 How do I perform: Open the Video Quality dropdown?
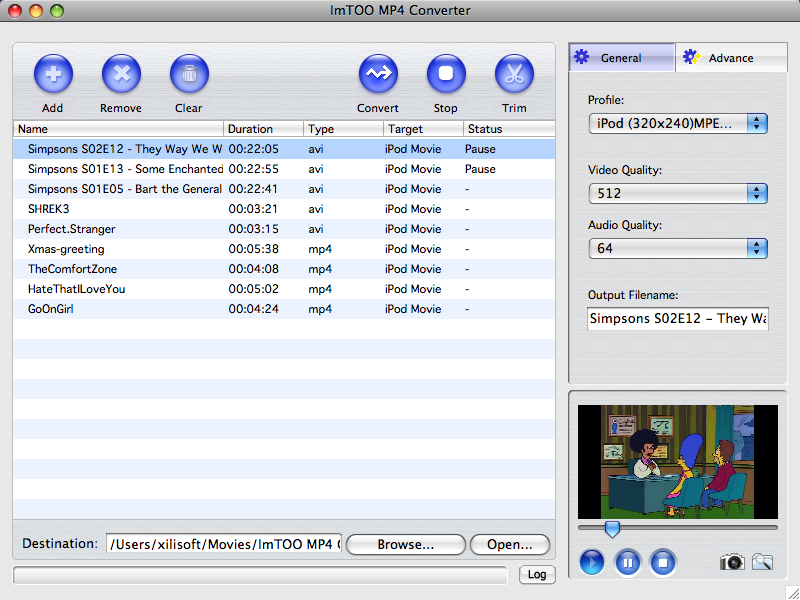tap(678, 193)
